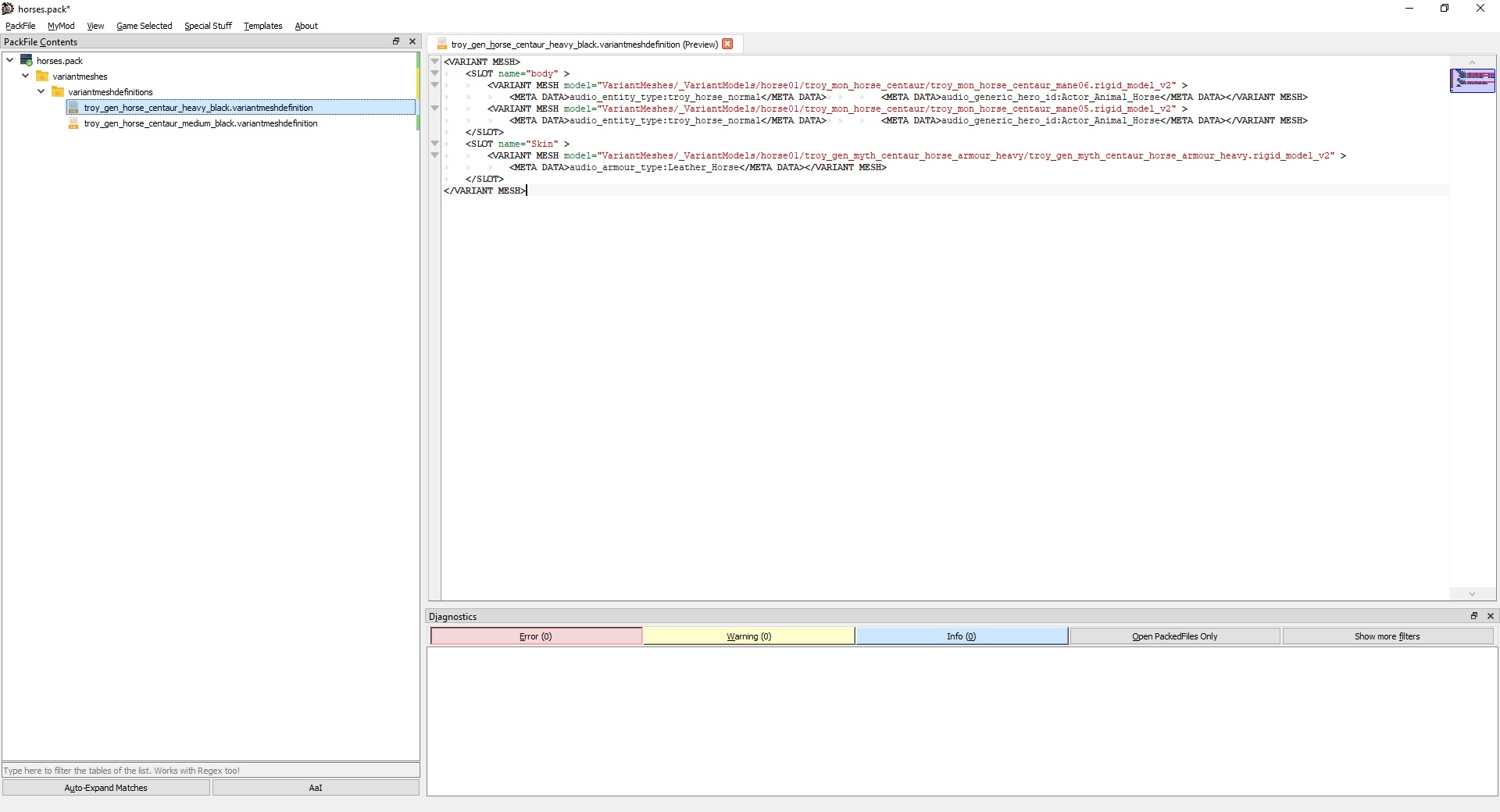Viewport: 1500px width, 812px height.
Task: Open the Game Selected menu
Action: (x=145, y=26)
